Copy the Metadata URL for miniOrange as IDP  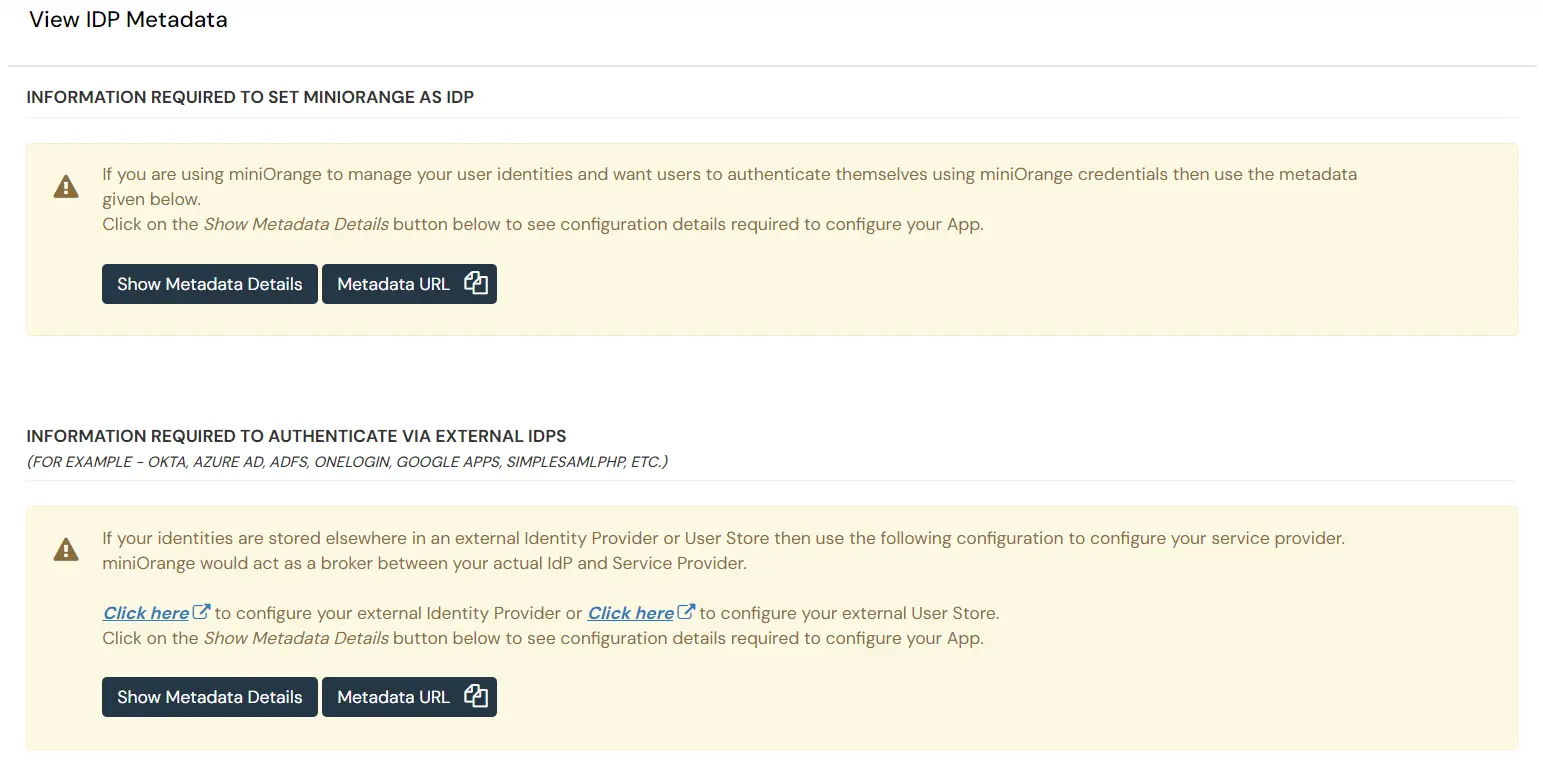click(409, 283)
